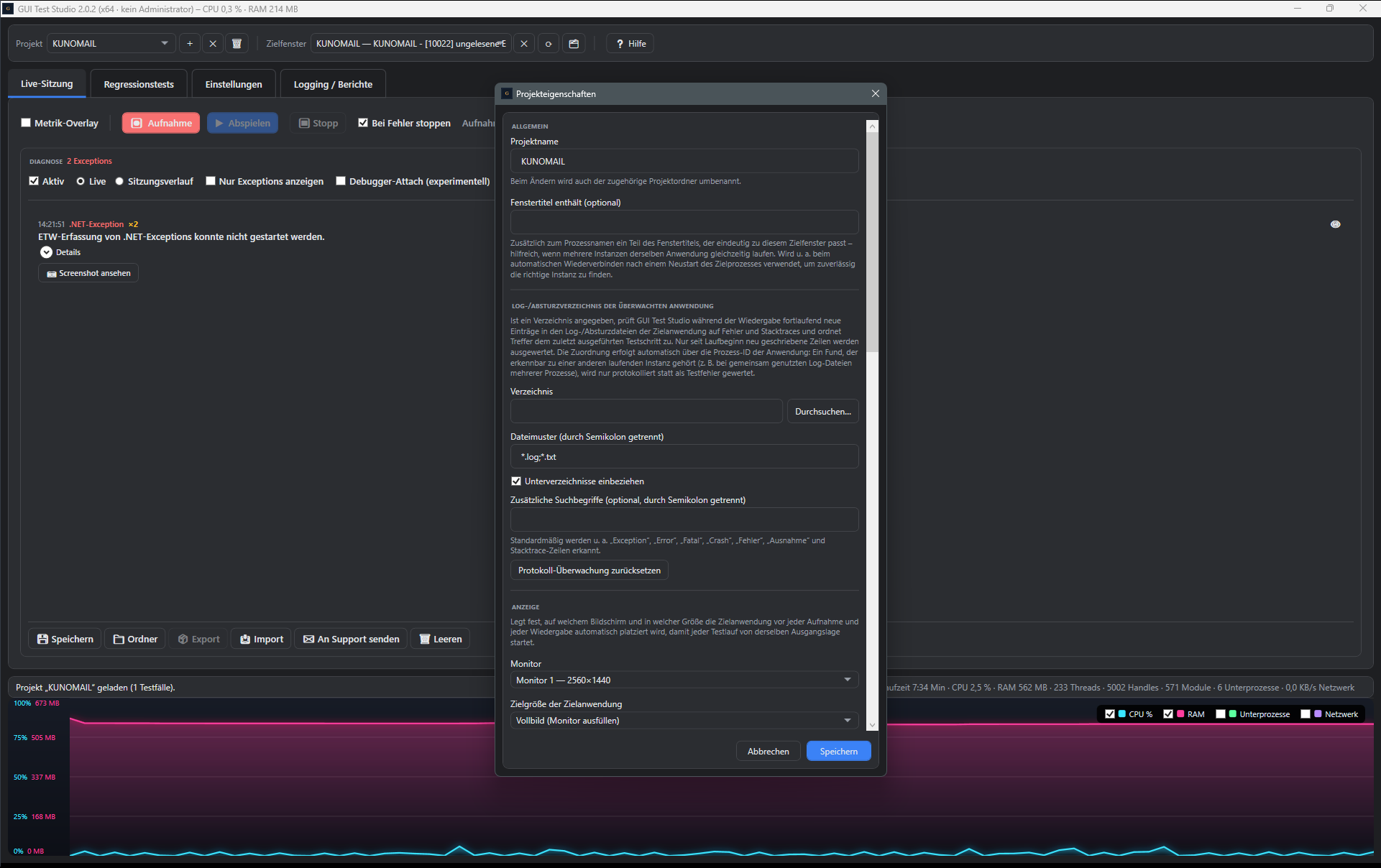Click the refresh target window icon
The image size is (1381, 868).
point(549,44)
